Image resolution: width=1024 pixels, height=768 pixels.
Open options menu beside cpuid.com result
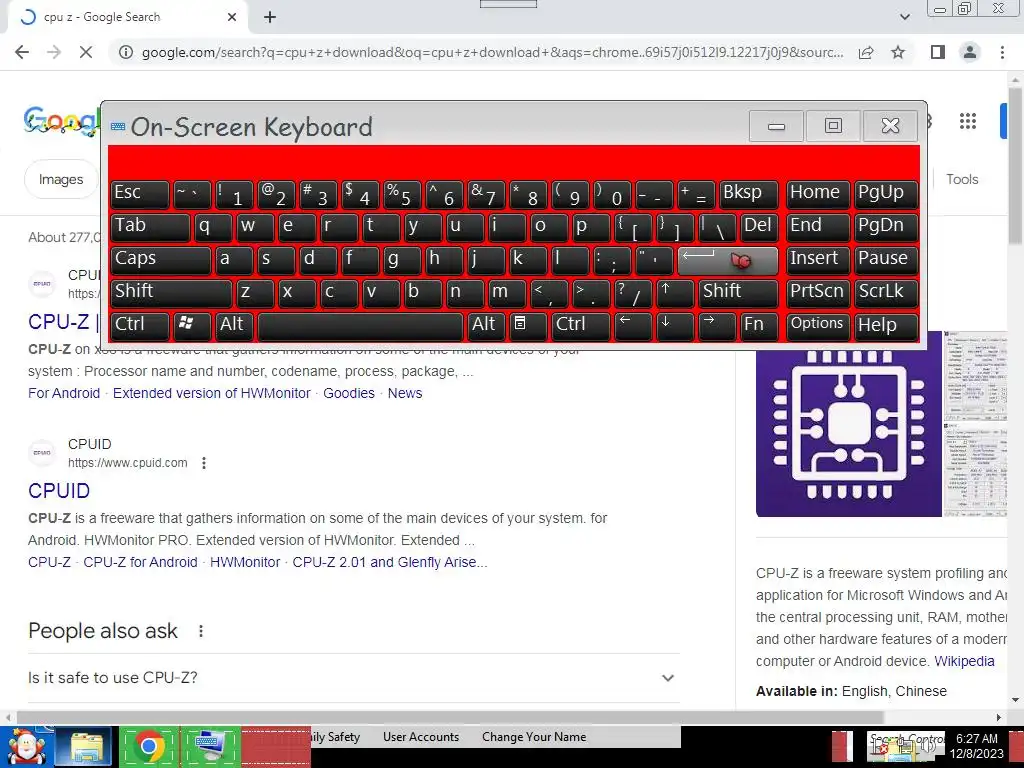tap(204, 463)
